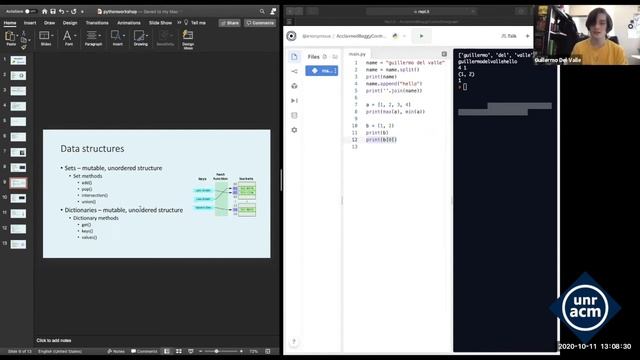Open the Version control share icon in sidebar
Viewport: 640px width, 360px height.
[x=294, y=71]
